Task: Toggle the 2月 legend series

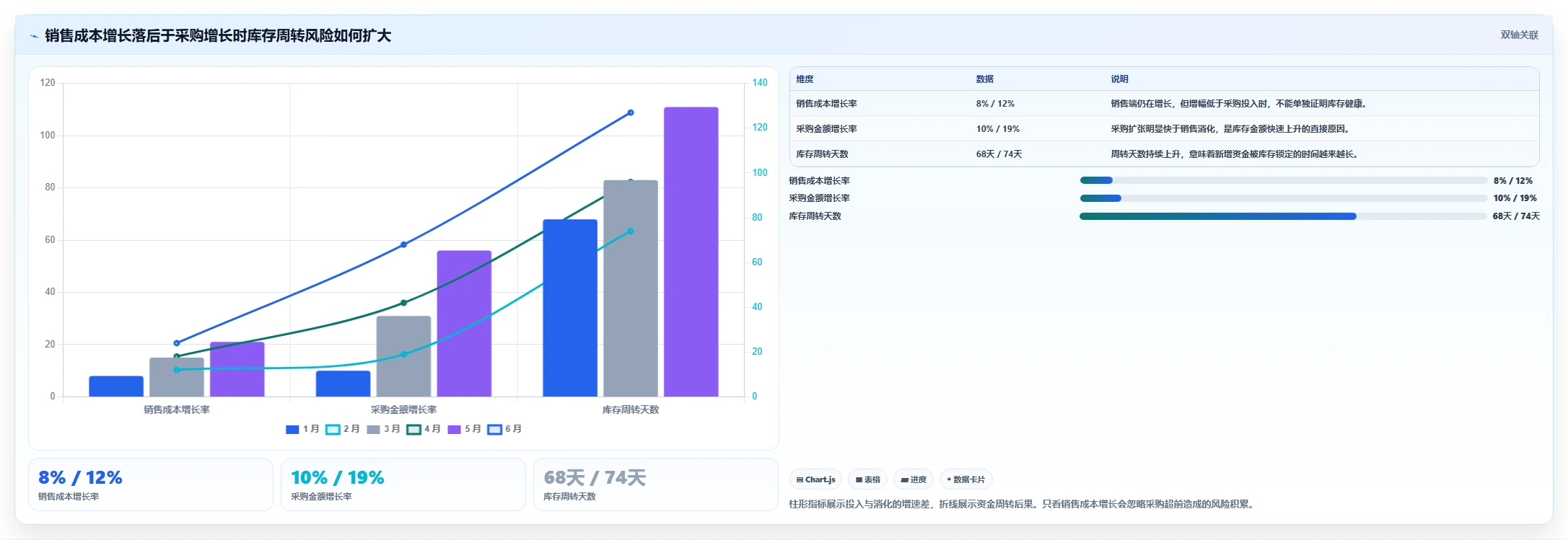Action: click(x=343, y=429)
